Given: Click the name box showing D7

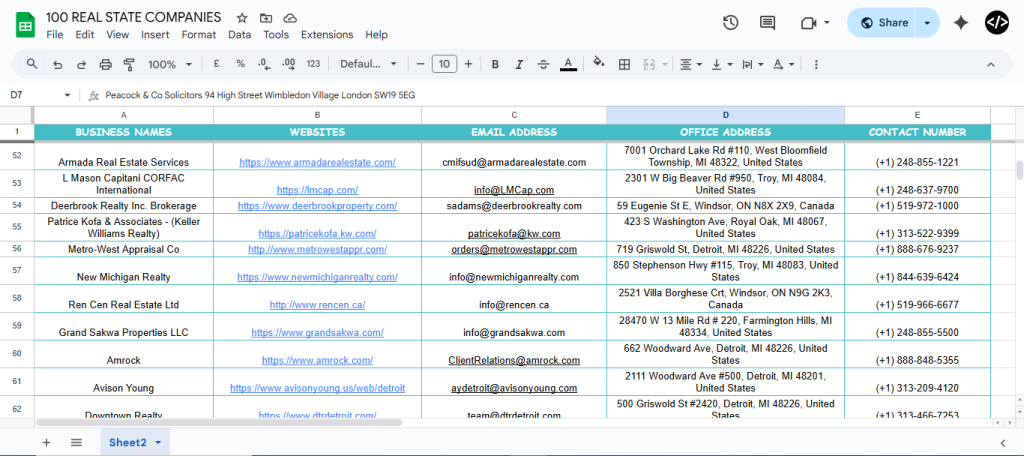Looking at the screenshot, I should 33,95.
